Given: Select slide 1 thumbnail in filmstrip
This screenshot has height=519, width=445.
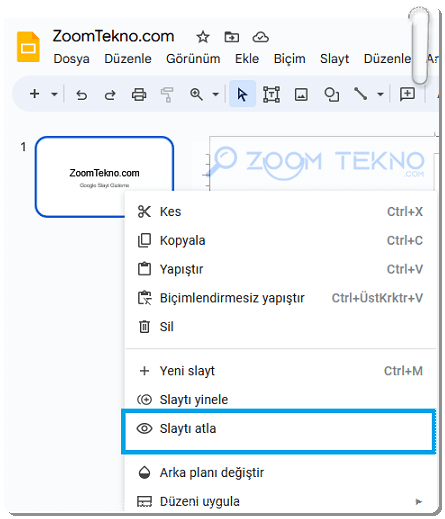Looking at the screenshot, I should tap(104, 177).
